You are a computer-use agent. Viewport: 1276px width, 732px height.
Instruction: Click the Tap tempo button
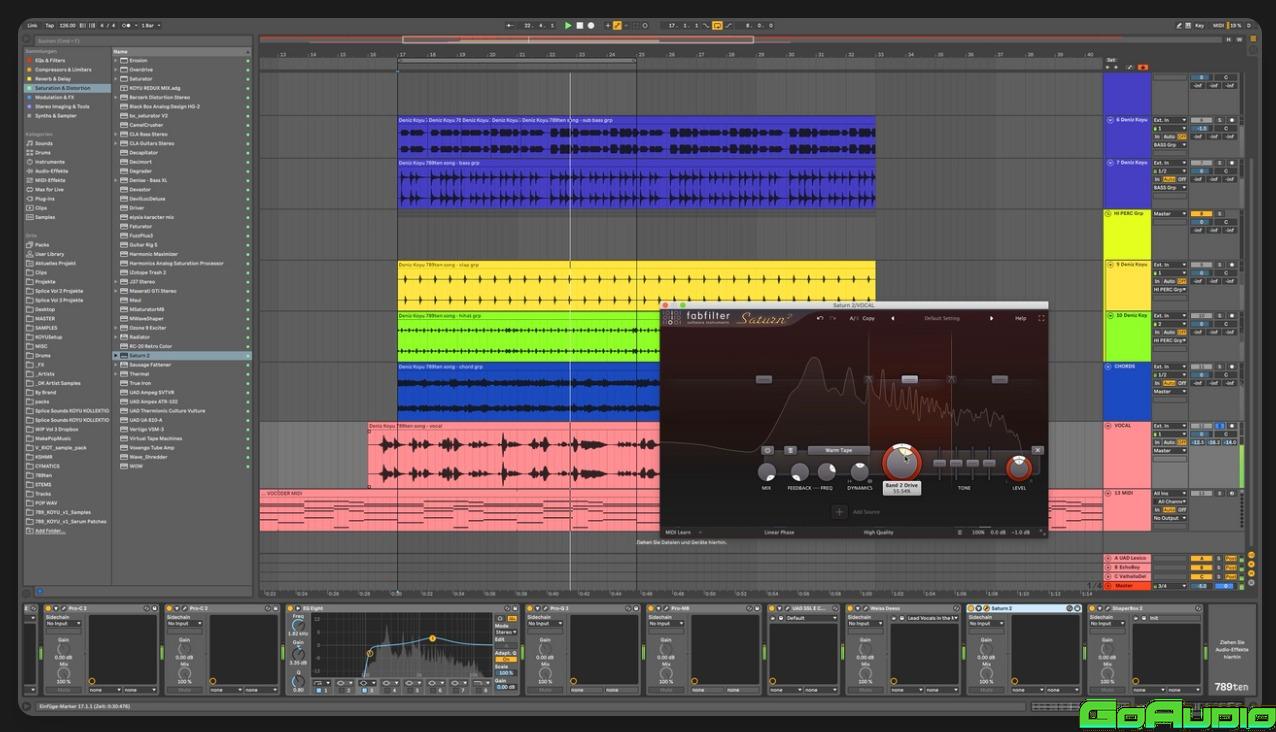tap(48, 25)
